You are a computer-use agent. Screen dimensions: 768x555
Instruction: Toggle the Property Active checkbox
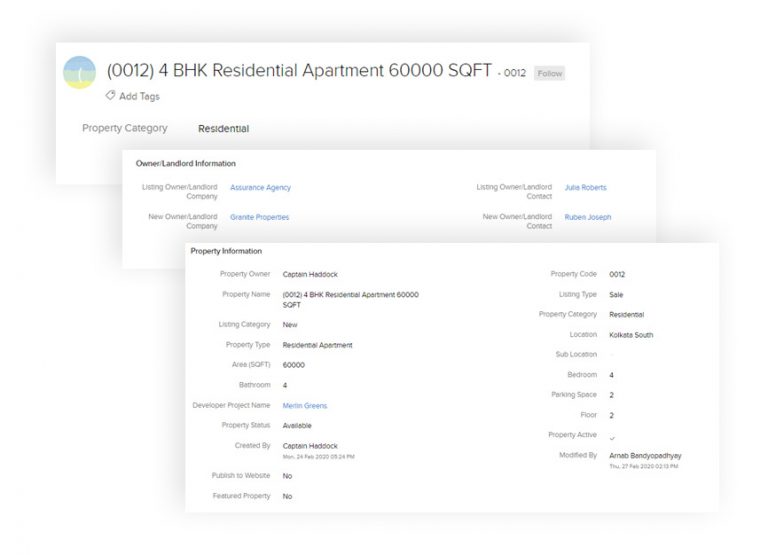[x=612, y=437]
